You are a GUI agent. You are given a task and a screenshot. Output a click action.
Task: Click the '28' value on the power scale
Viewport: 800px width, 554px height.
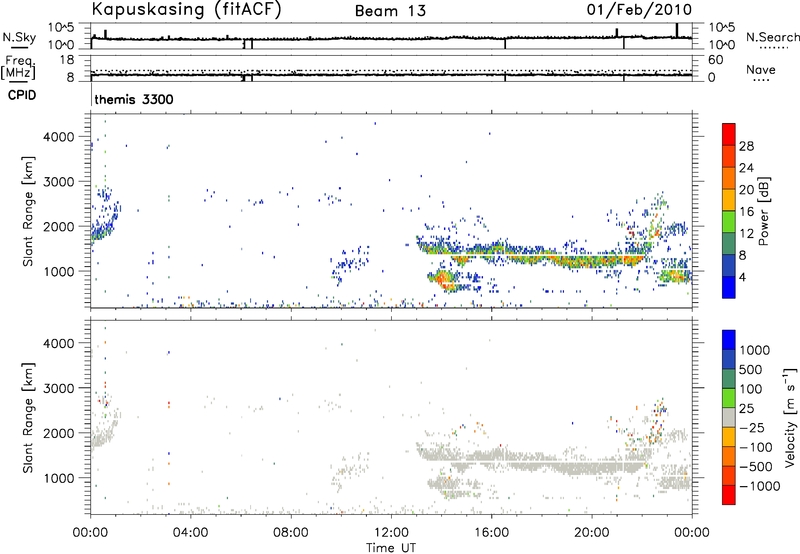[746, 146]
